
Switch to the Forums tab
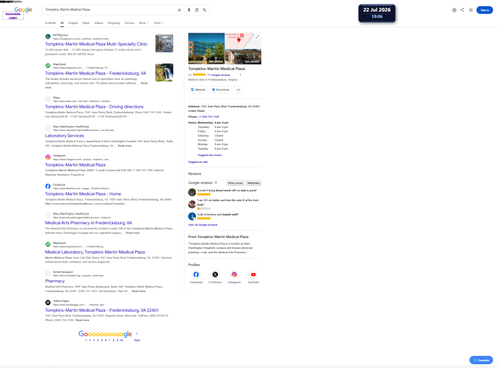coord(129,23)
